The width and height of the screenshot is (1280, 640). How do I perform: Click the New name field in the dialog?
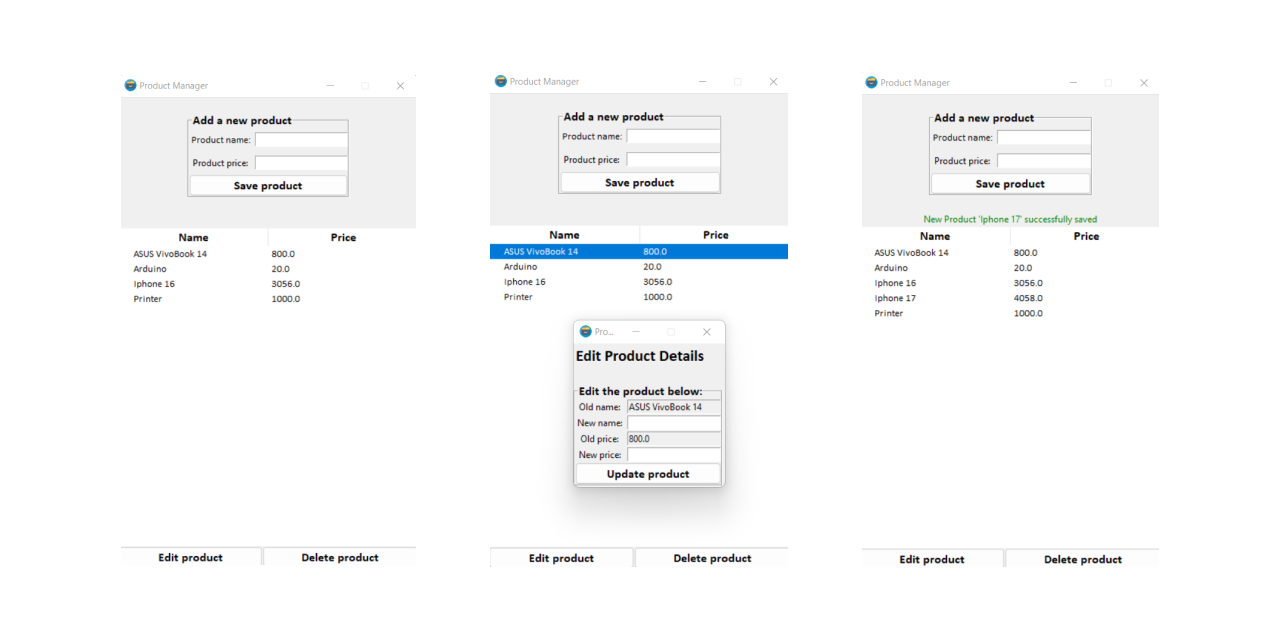point(673,422)
